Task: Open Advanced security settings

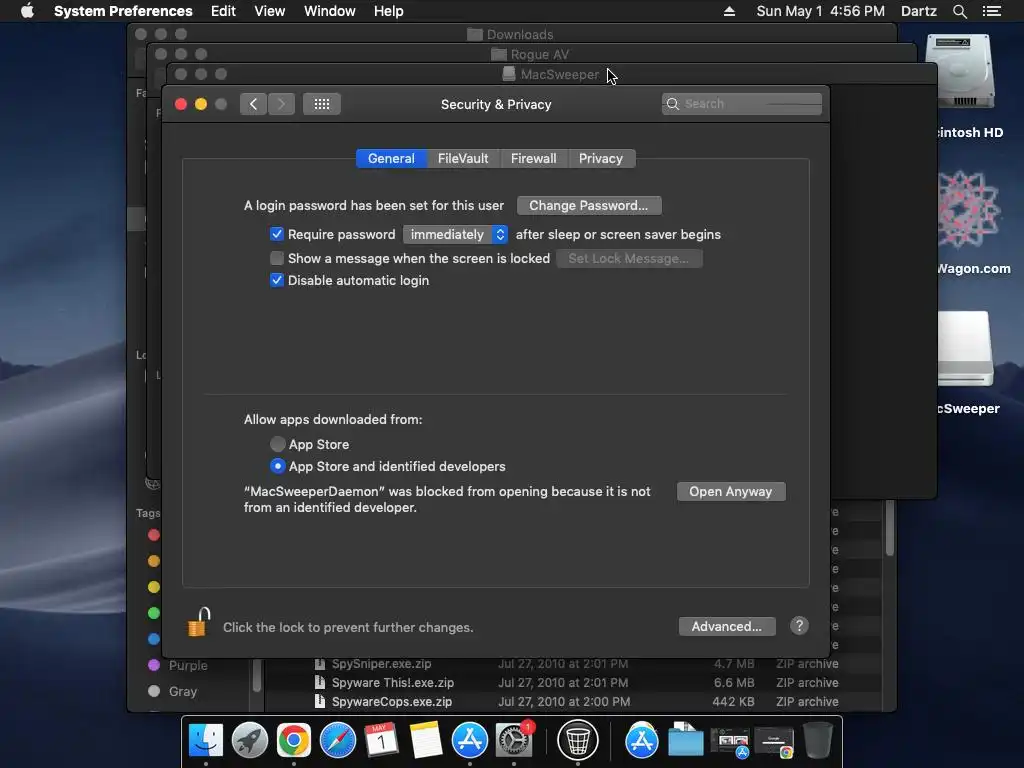Action: pos(727,626)
